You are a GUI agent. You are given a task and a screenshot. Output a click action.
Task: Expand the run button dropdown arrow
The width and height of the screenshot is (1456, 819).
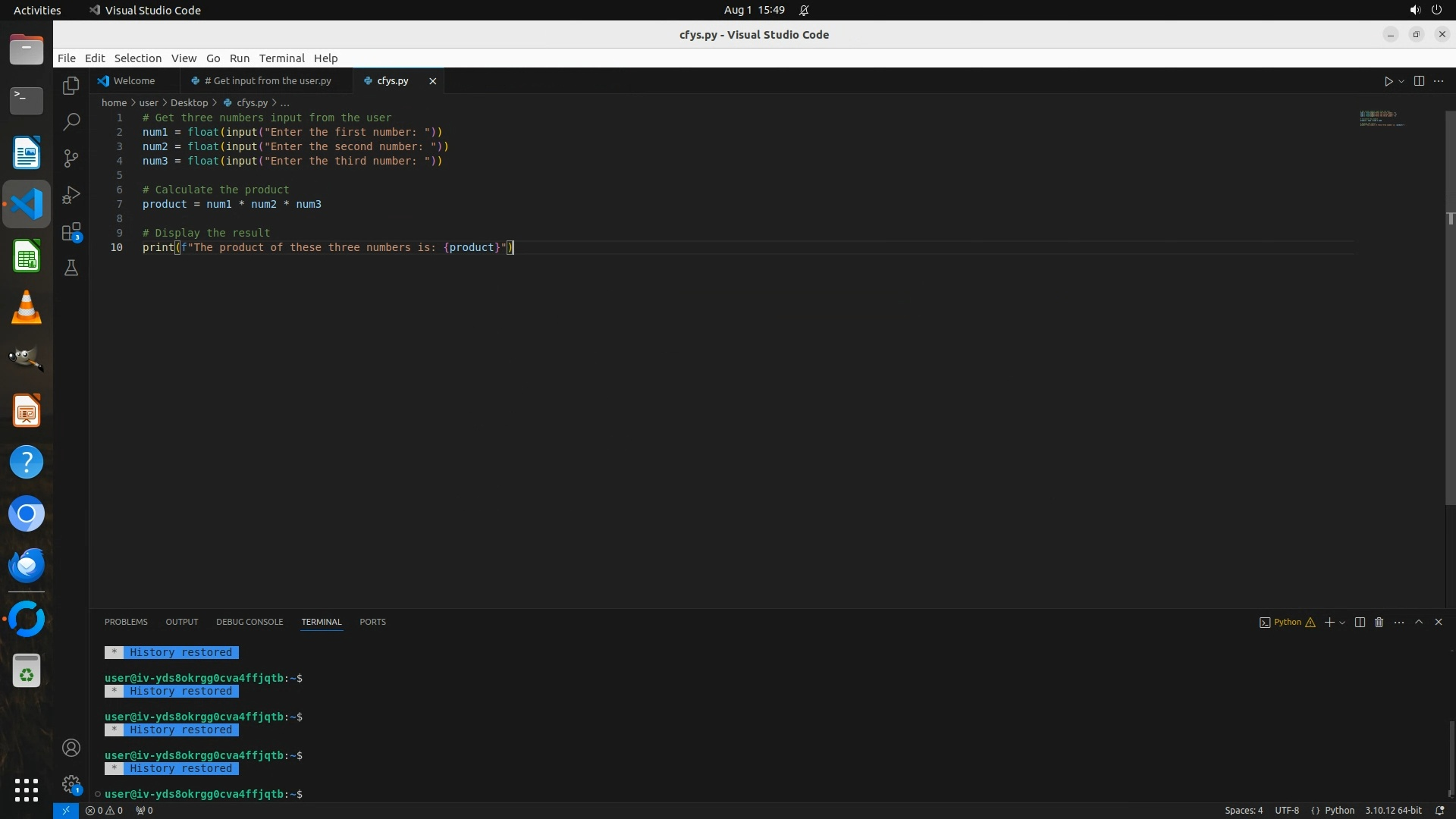1401,81
